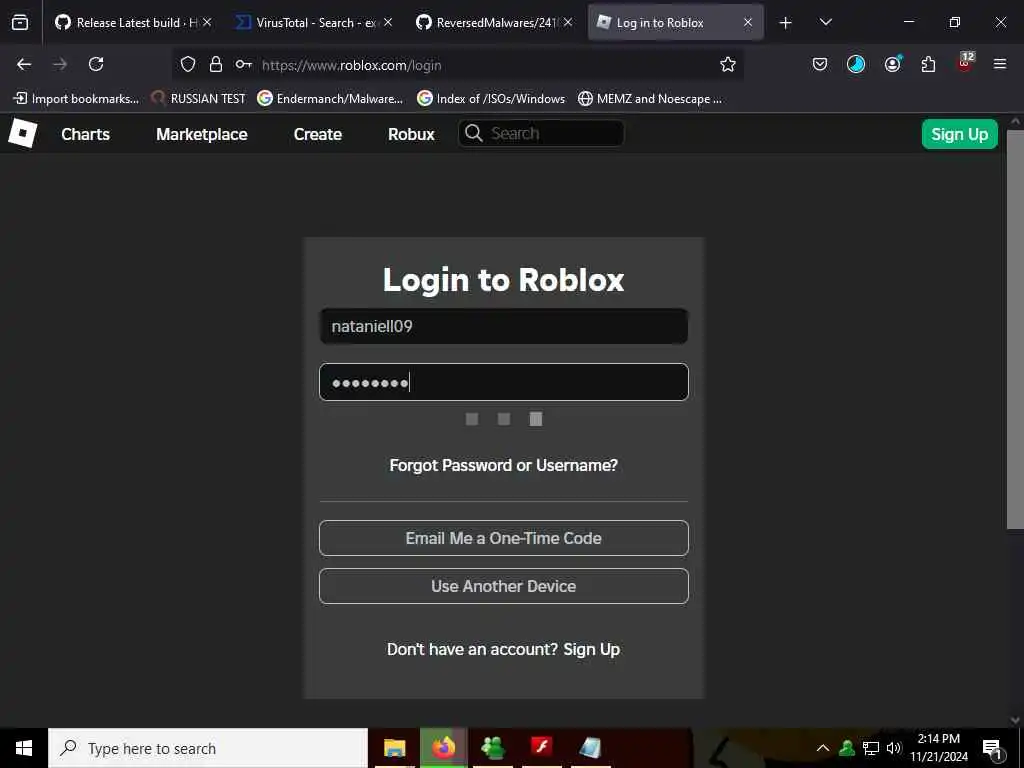
Task: Click the green Sign Up button
Action: point(959,134)
